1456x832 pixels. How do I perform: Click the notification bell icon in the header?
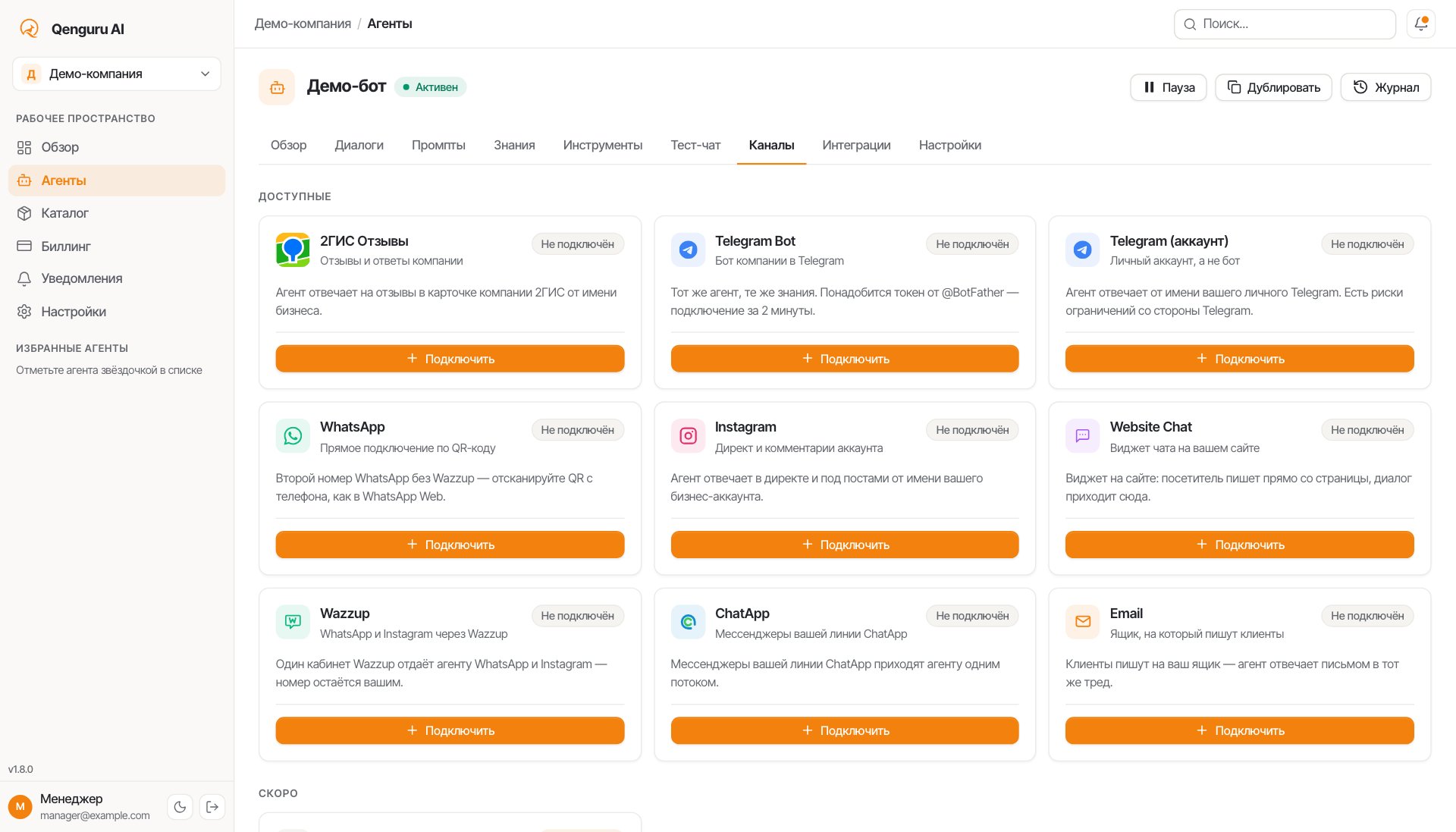point(1420,24)
